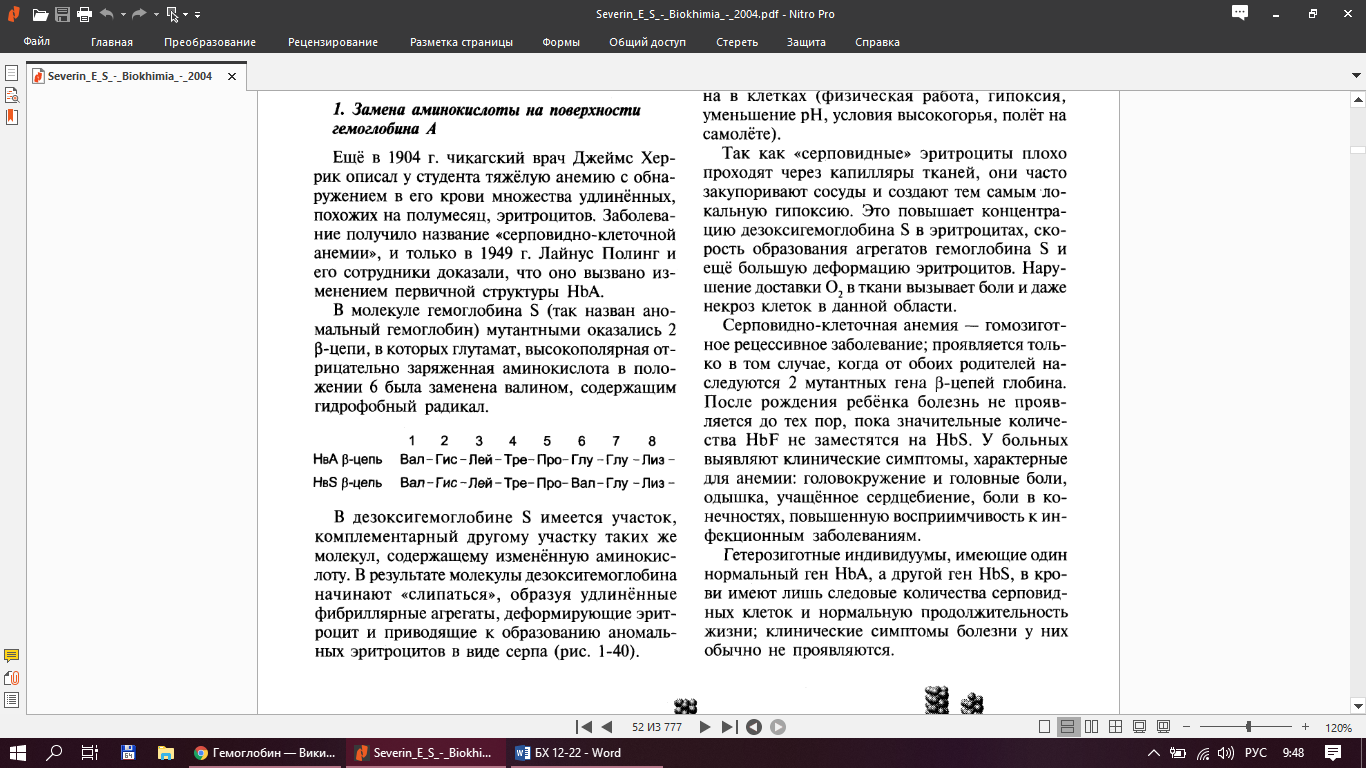Open the Разметка страницы tab
The image size is (1366, 768).
[x=461, y=42]
